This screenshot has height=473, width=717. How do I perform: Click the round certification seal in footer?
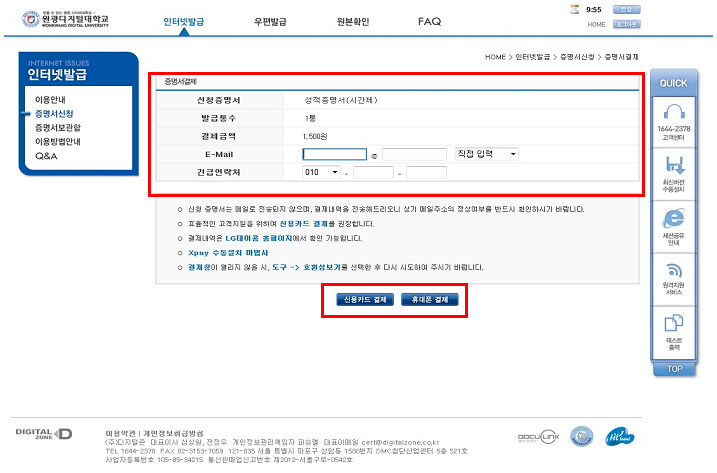coord(582,436)
